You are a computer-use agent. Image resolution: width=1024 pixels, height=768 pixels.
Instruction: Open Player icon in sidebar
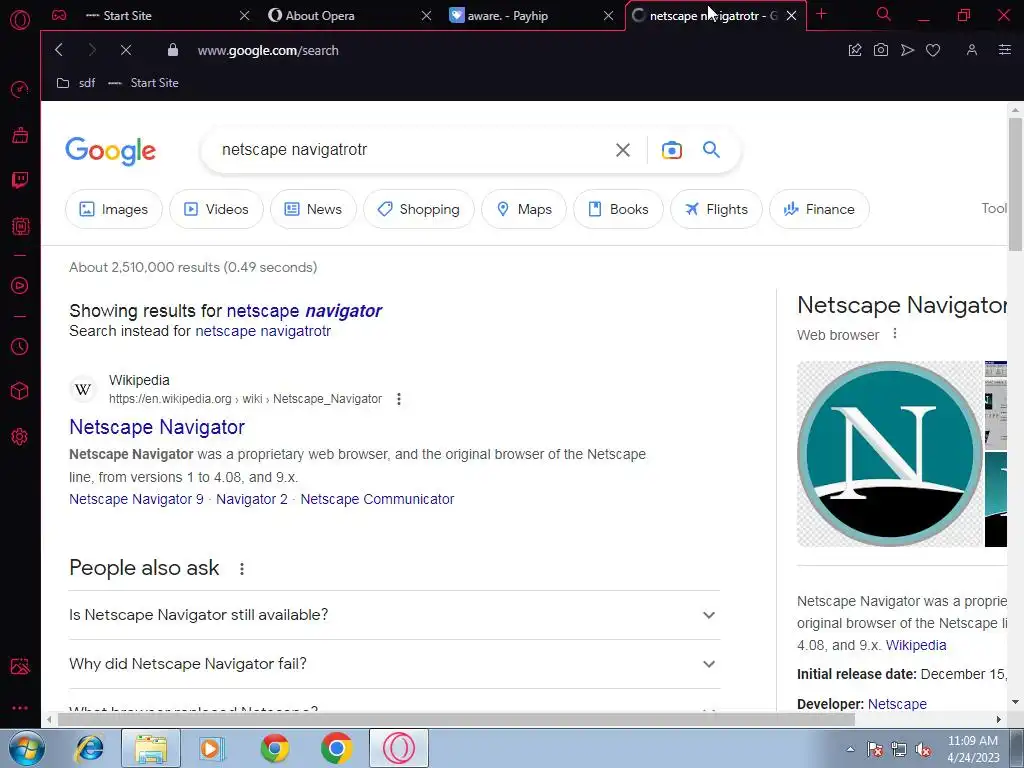(20, 285)
